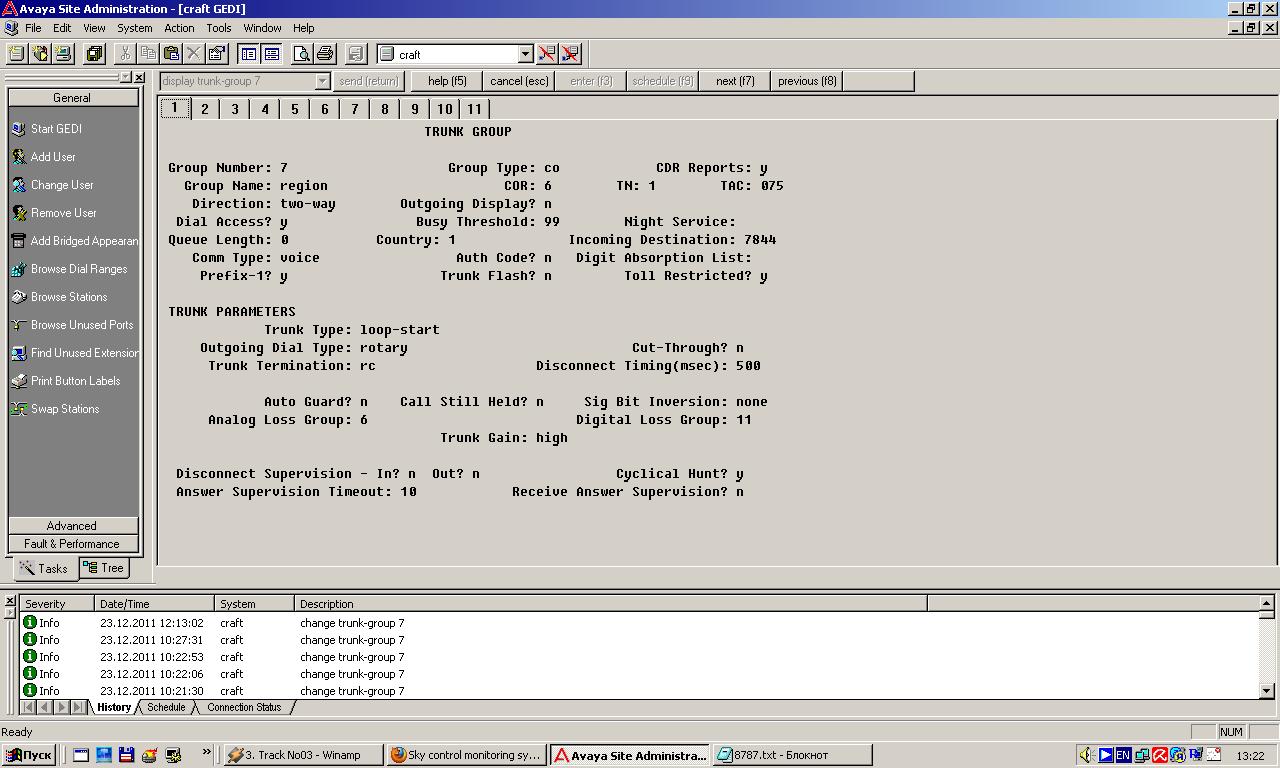Open the Swap Stations task
This screenshot has height=768, width=1280.
tap(56, 409)
